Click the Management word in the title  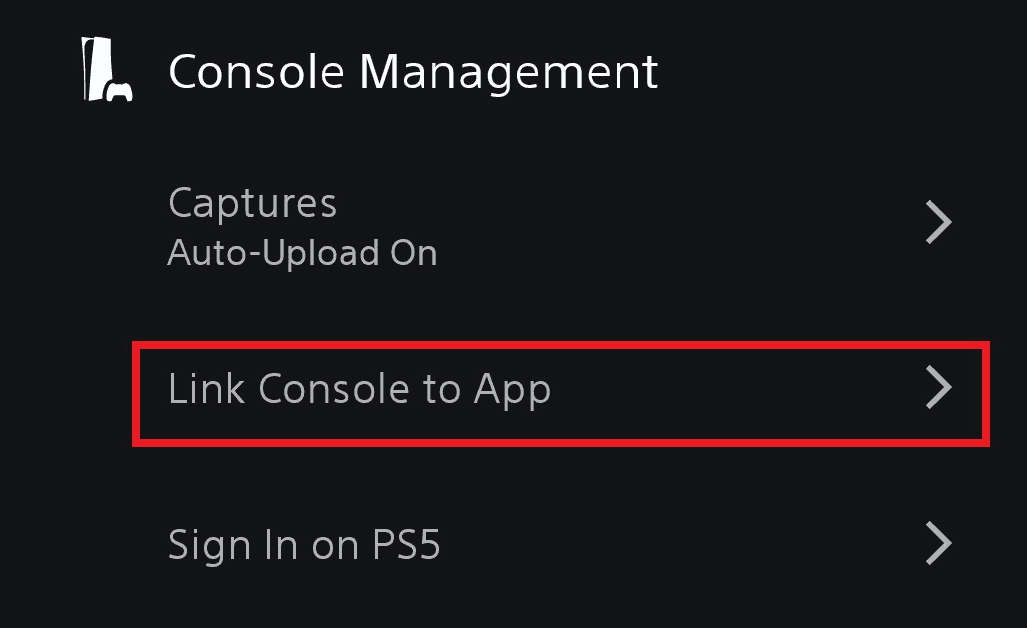tap(508, 72)
